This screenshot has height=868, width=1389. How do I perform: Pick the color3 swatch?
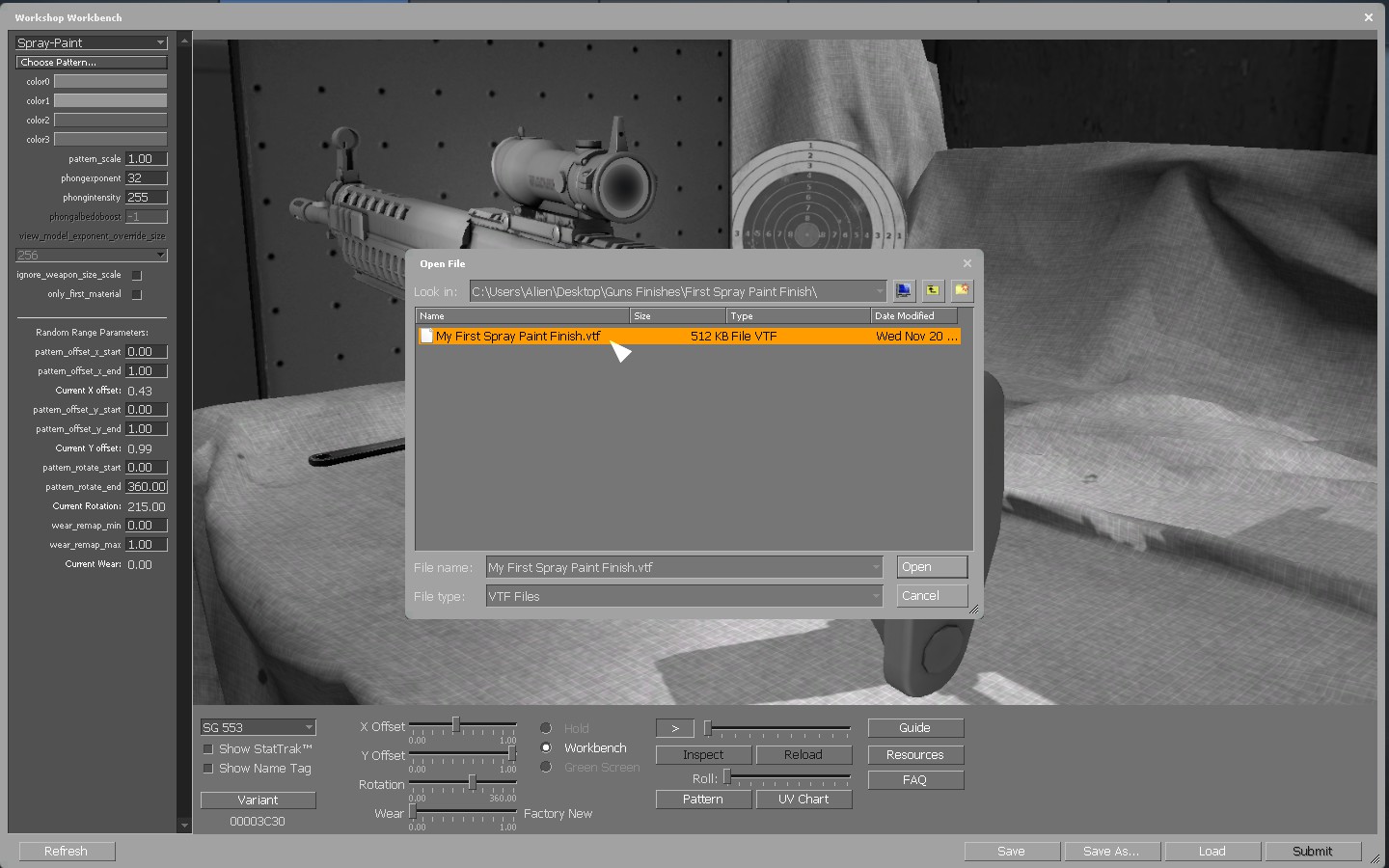pyautogui.click(x=111, y=139)
